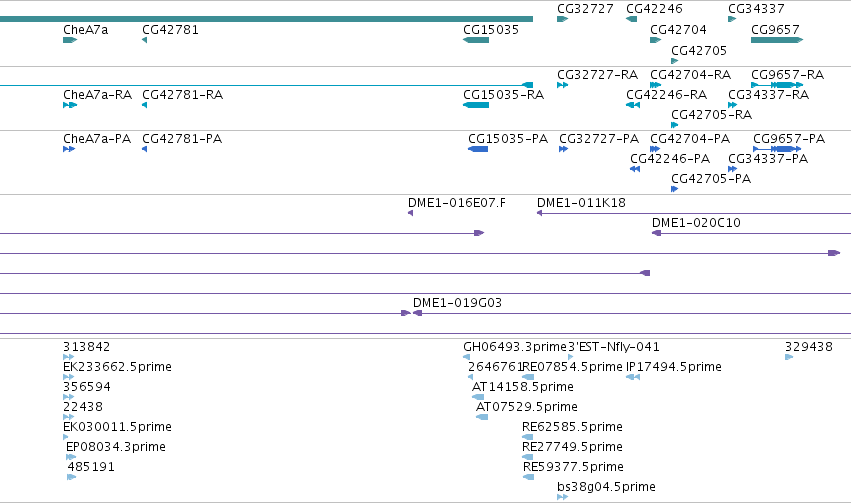Select transcript CG15035-RA label
This screenshot has height=503, width=851.
[503, 95]
